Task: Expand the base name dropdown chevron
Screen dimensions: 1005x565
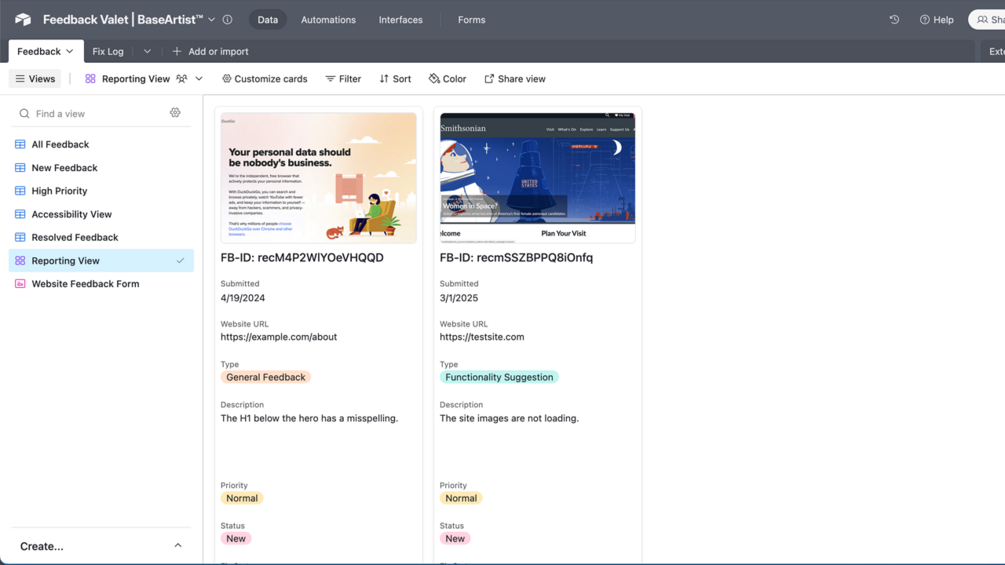Action: [212, 19]
